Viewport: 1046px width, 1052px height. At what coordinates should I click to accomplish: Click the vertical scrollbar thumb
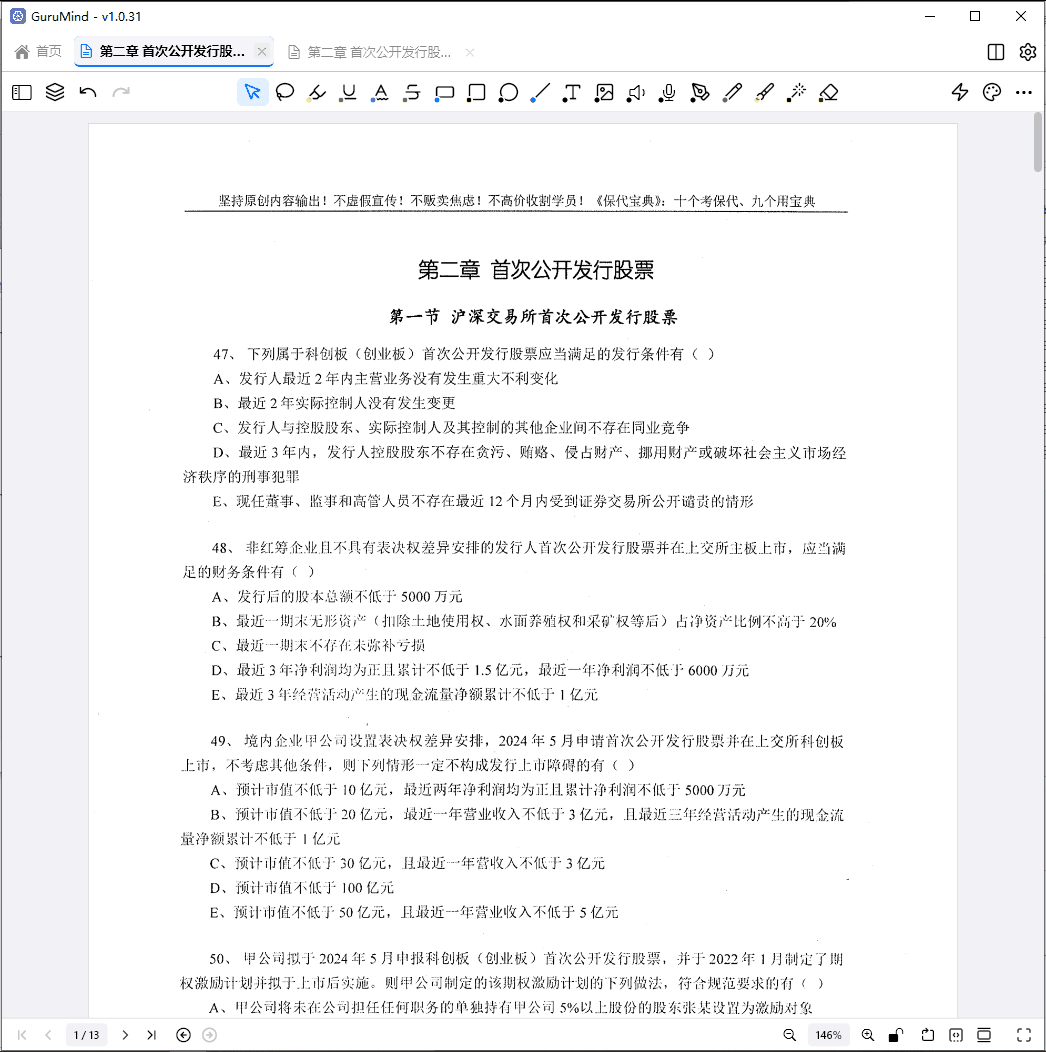(1038, 142)
